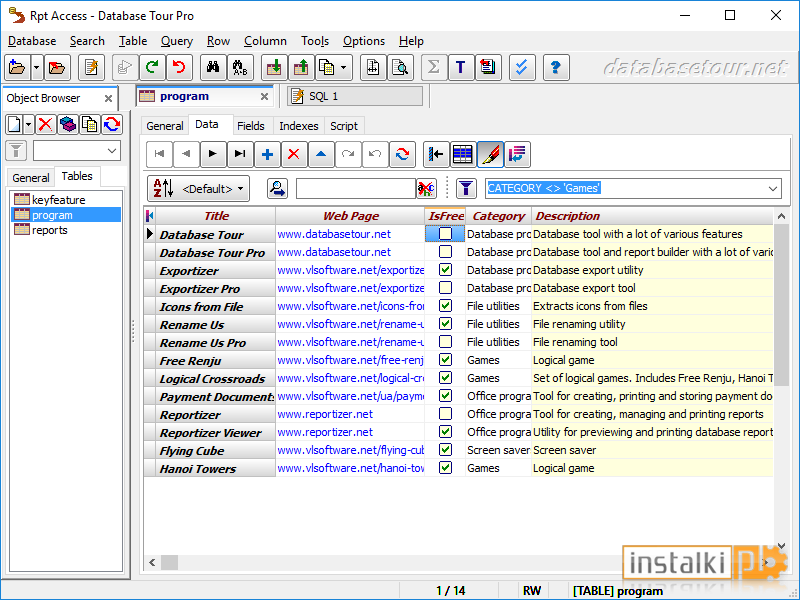Close the program table tab
The width and height of the screenshot is (800, 600).
coord(264,96)
